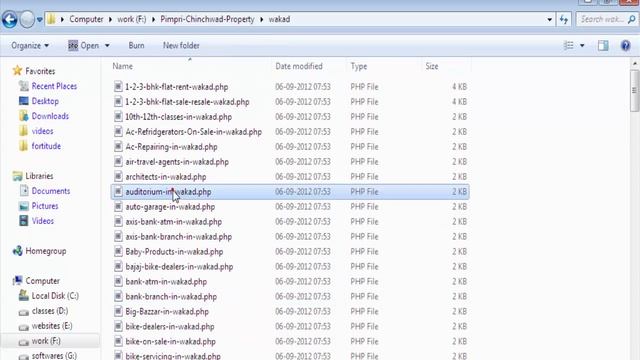Click icon of bank-atm-in-wakad.php

(x=118, y=281)
